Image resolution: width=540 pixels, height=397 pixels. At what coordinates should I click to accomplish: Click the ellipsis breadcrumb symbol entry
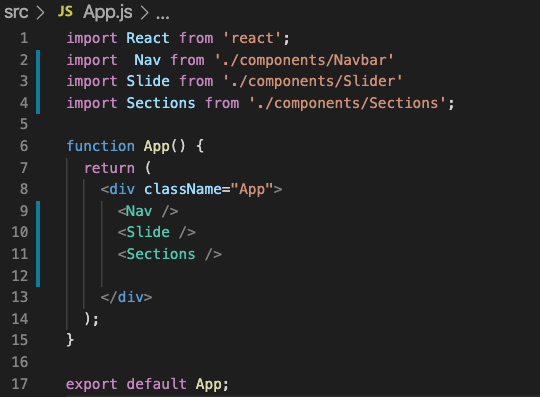[x=163, y=16]
